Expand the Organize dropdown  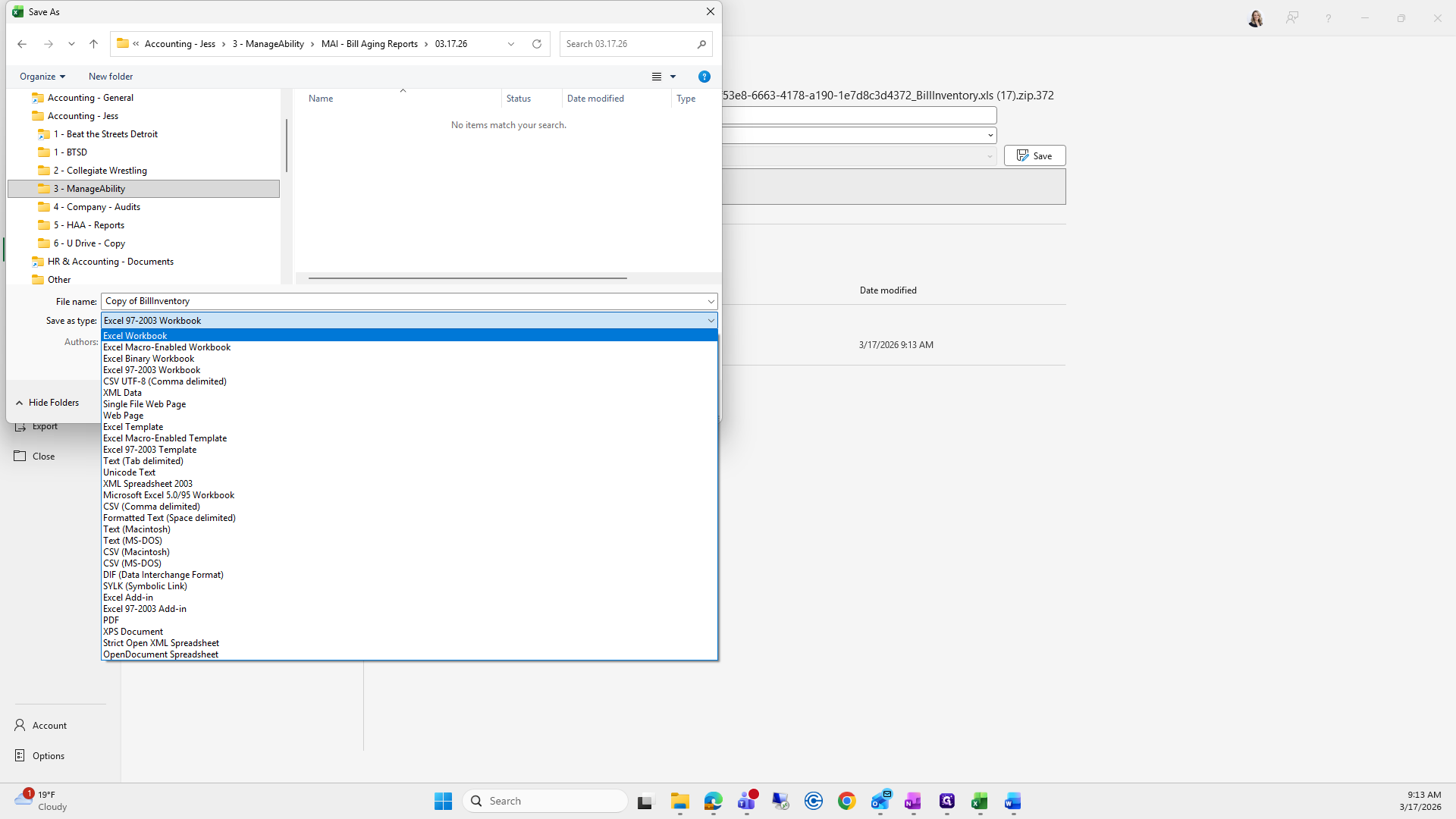(42, 77)
